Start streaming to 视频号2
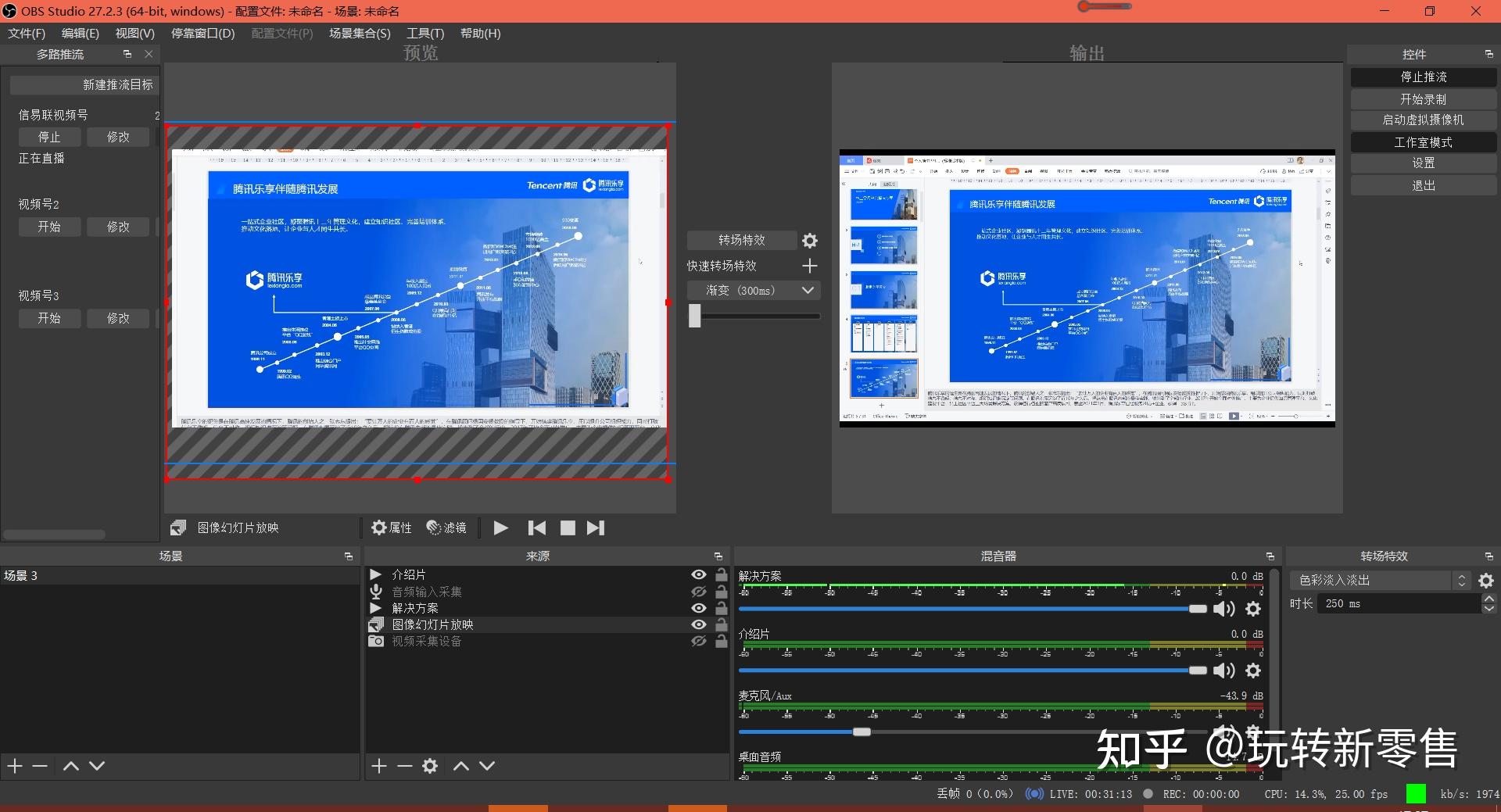The height and width of the screenshot is (812, 1501). click(x=49, y=227)
